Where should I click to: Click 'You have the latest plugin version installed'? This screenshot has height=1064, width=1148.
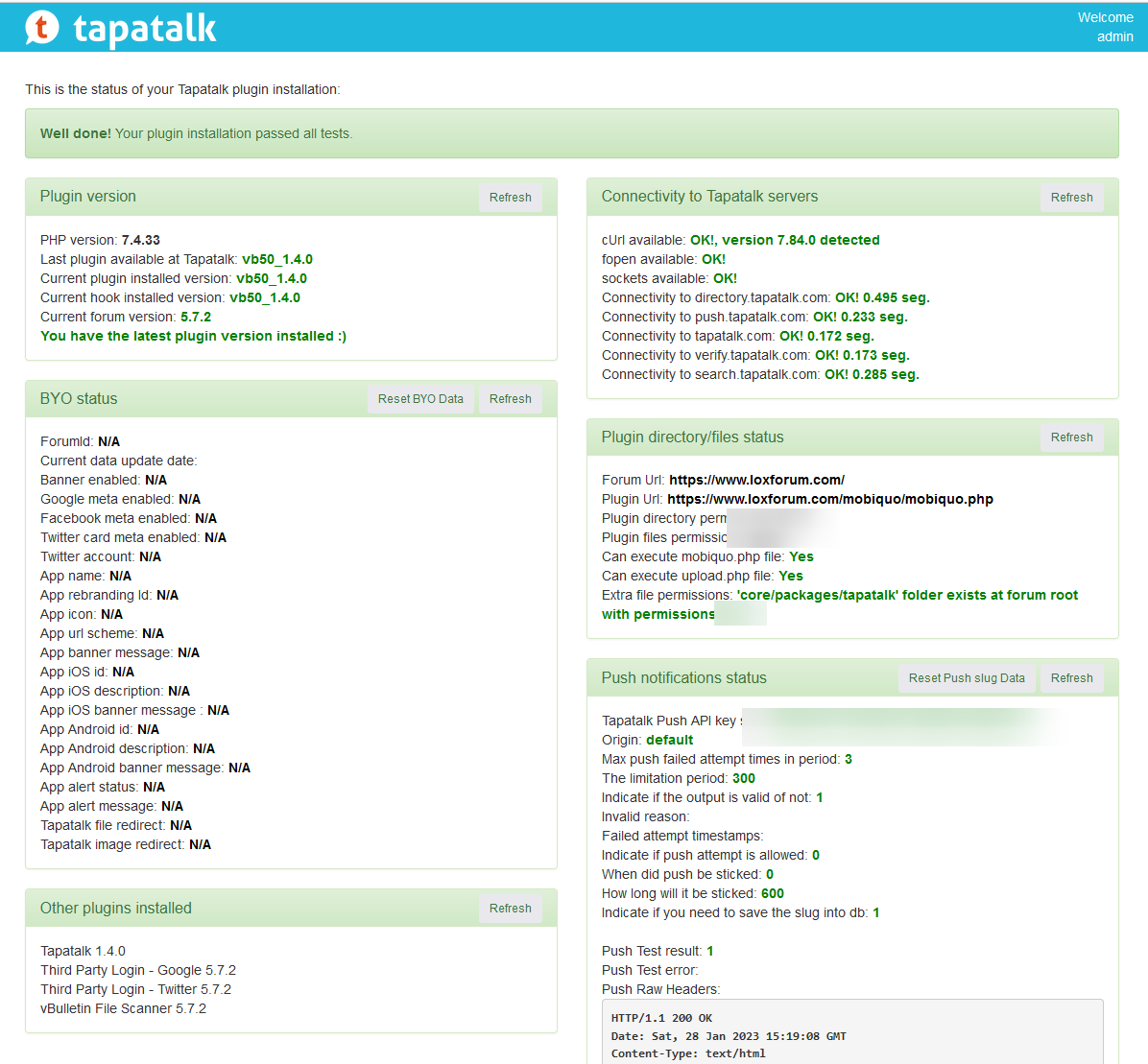point(193,336)
